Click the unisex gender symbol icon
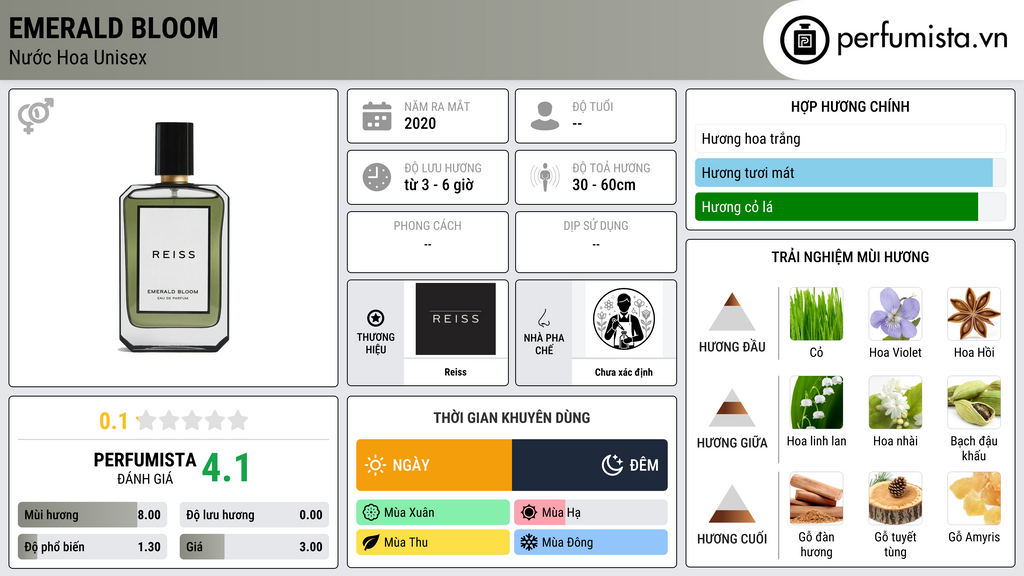 click(x=36, y=116)
